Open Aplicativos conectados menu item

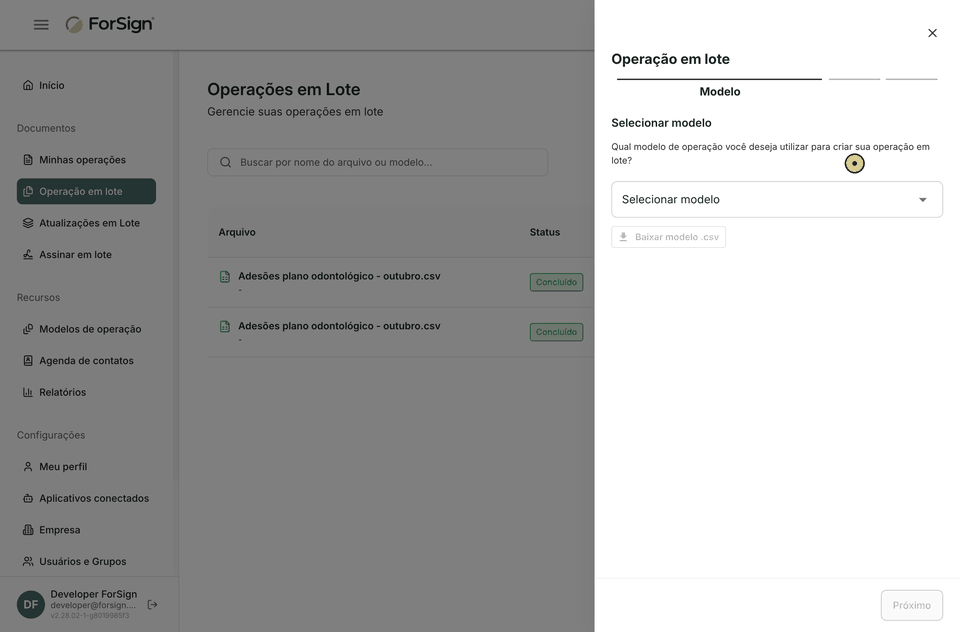86,498
